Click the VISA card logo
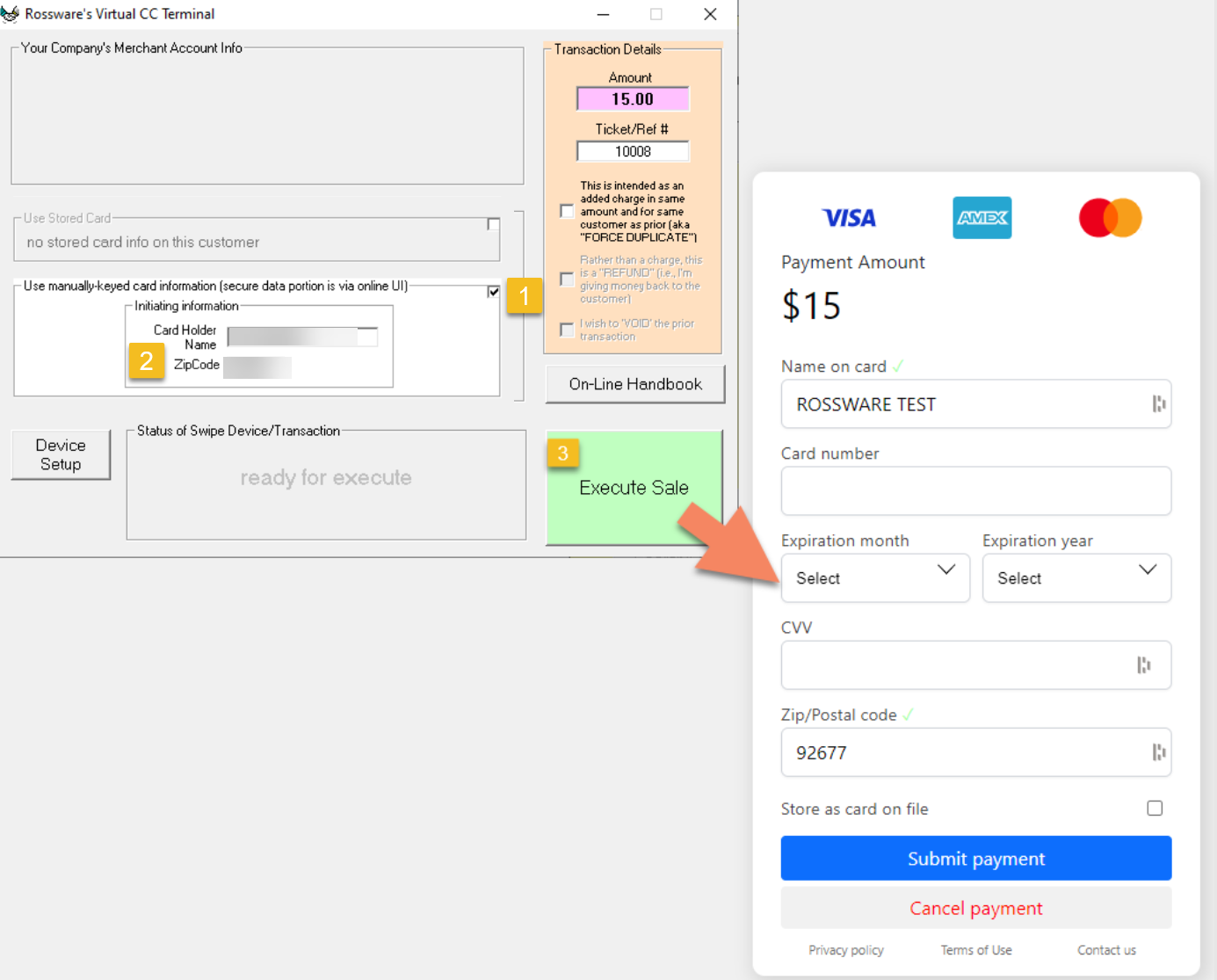This screenshot has height=980, width=1217. [847, 218]
